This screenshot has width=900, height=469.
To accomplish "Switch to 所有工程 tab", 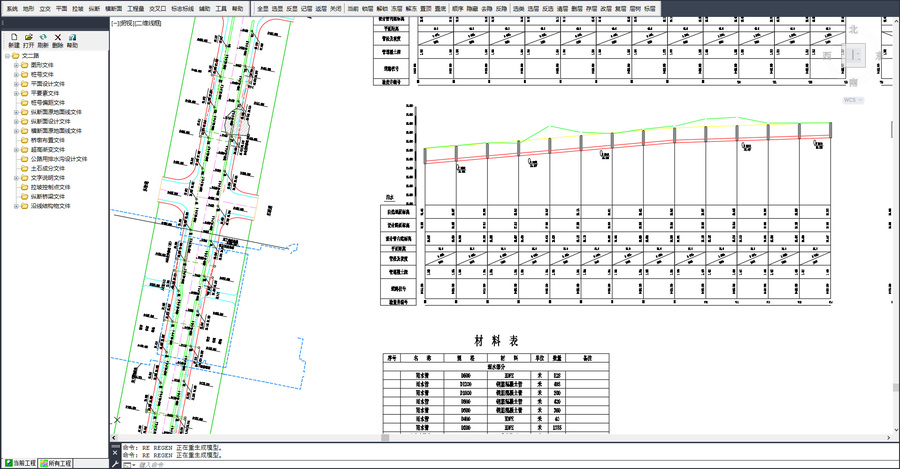I will 56,463.
